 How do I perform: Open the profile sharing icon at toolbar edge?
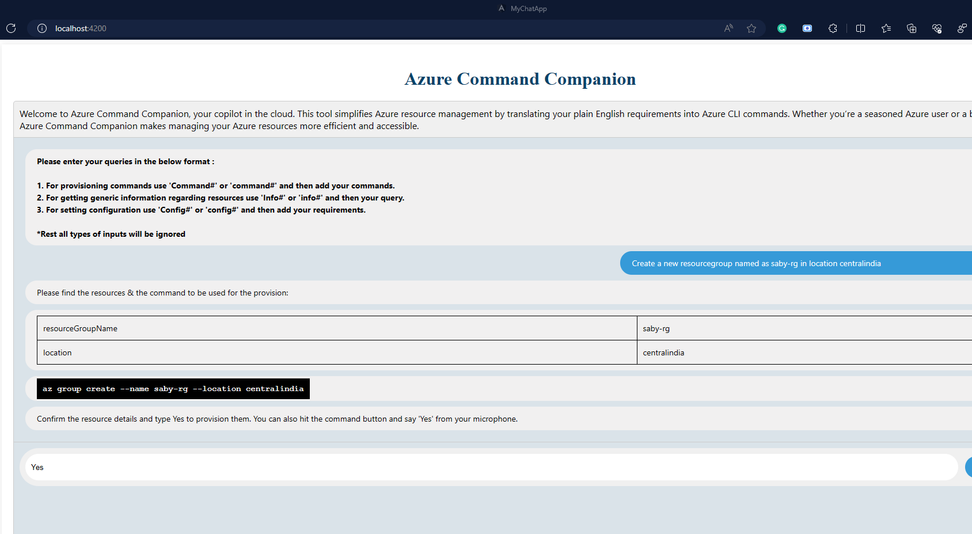(961, 29)
